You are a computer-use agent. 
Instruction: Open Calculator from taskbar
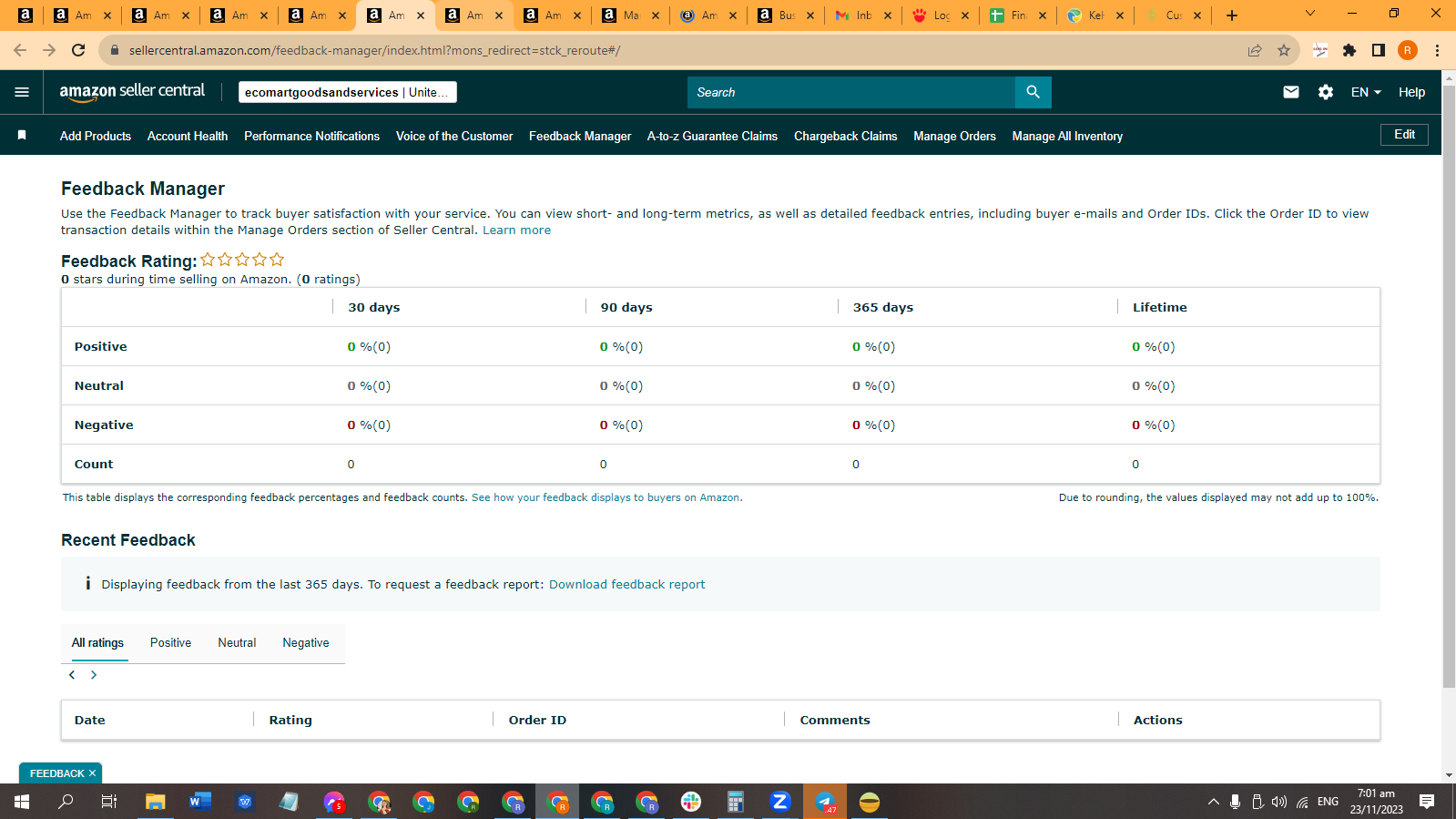[736, 802]
